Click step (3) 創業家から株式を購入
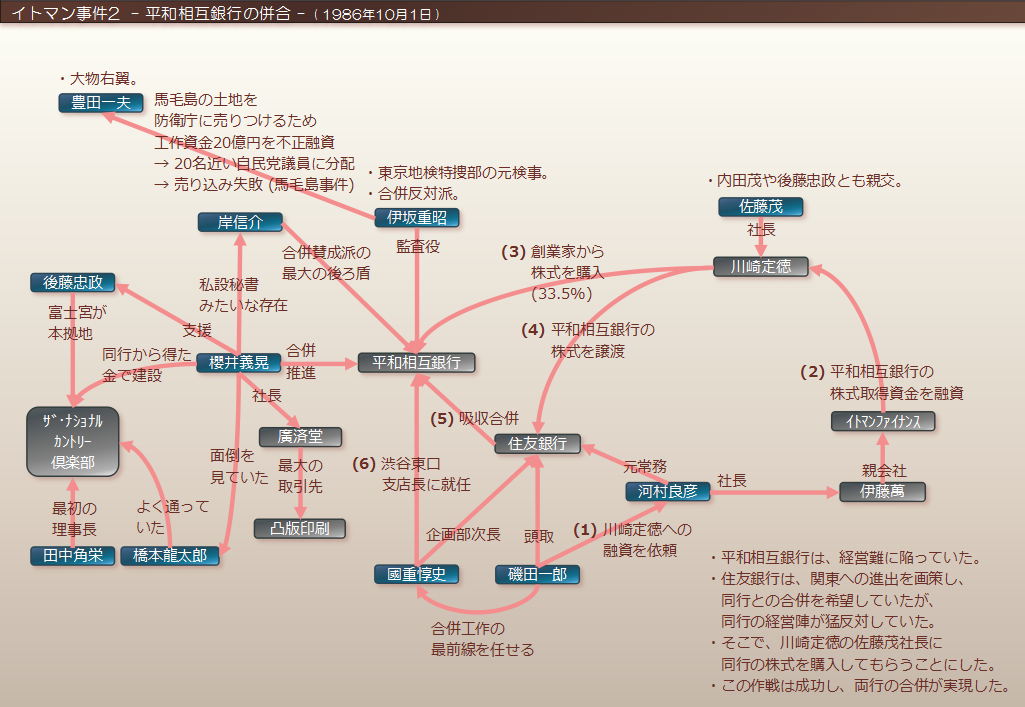Image resolution: width=1025 pixels, height=707 pixels. (553, 272)
